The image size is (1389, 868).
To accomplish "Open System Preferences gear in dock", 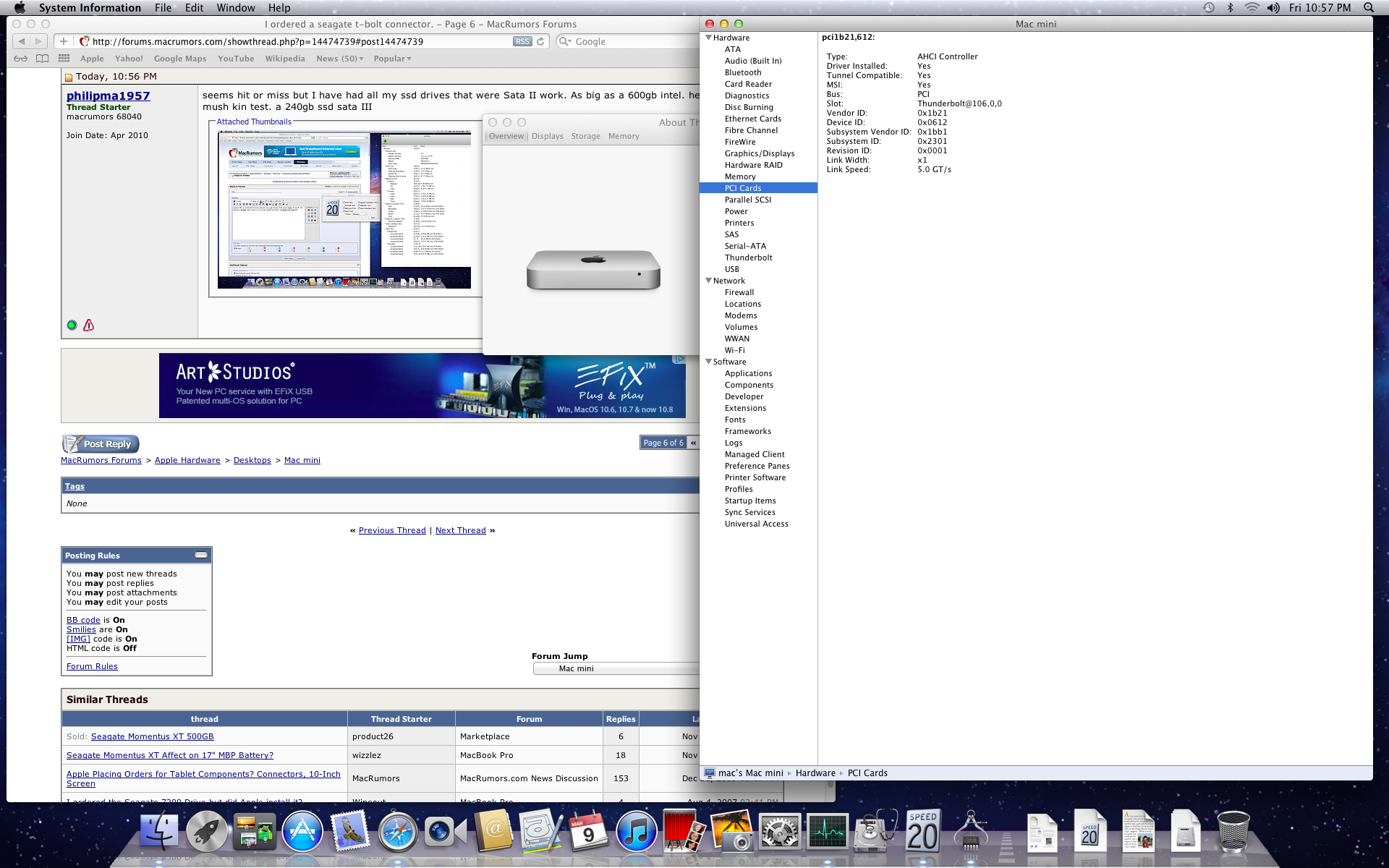I will point(780,832).
